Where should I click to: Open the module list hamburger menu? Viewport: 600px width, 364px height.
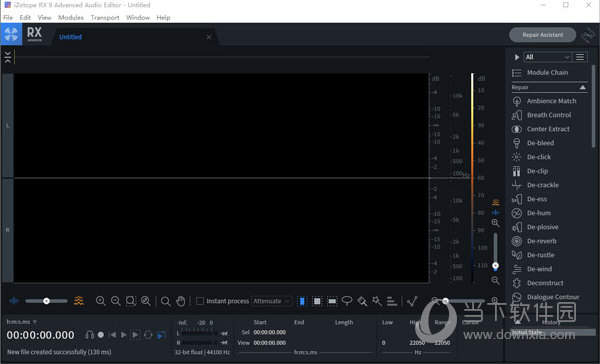coord(580,57)
